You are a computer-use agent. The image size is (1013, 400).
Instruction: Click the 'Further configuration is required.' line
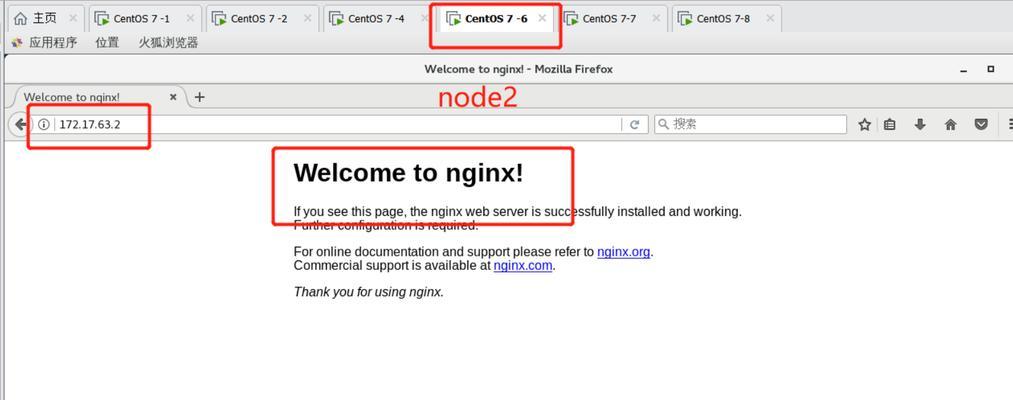click(x=386, y=226)
